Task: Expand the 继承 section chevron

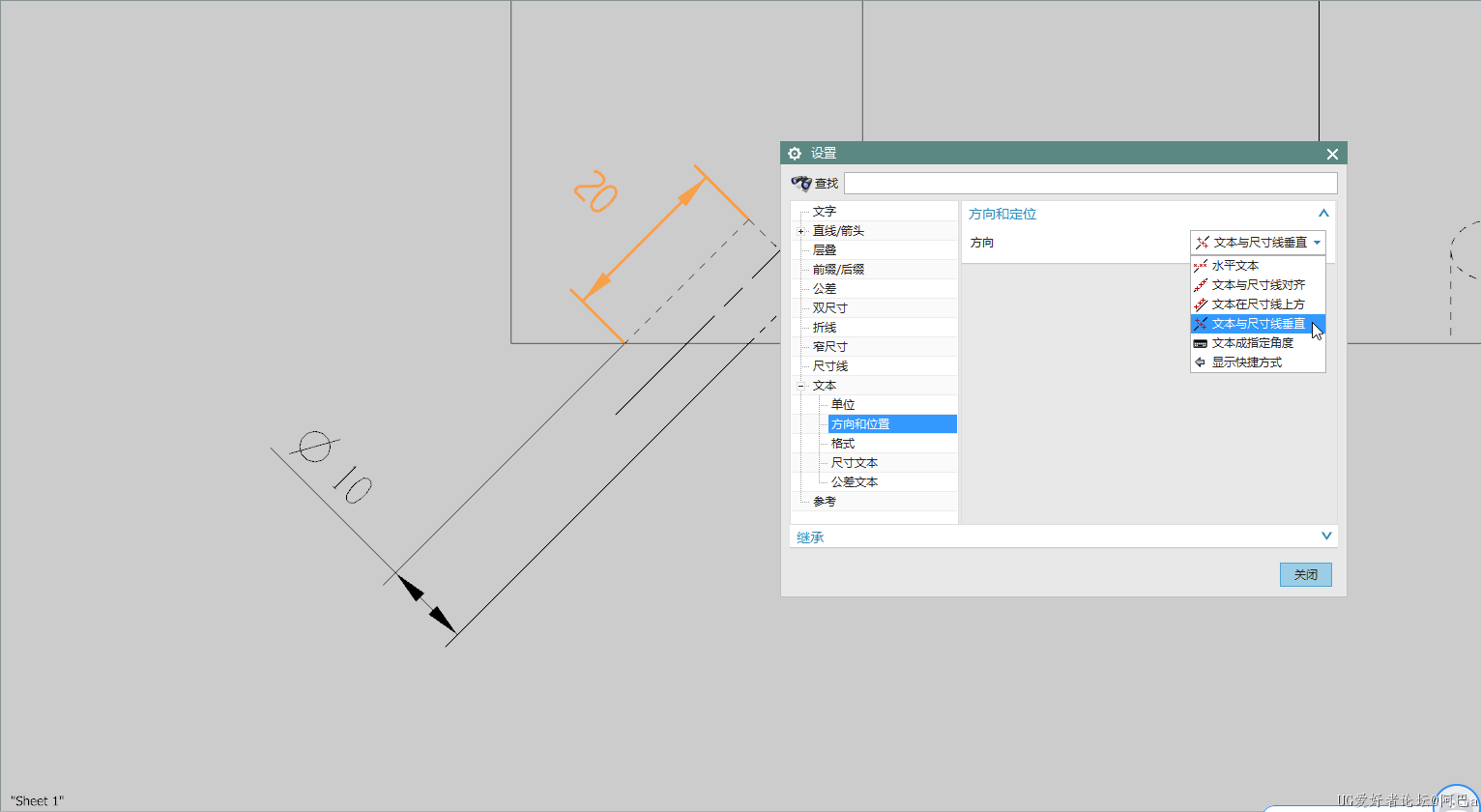Action: point(1326,536)
